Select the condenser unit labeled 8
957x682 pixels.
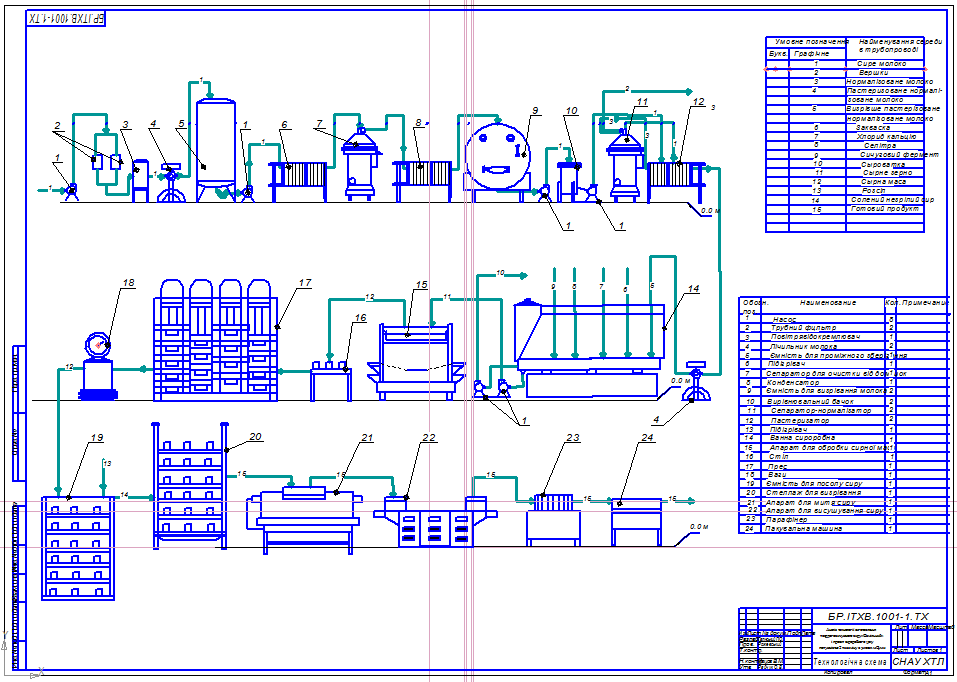point(423,181)
